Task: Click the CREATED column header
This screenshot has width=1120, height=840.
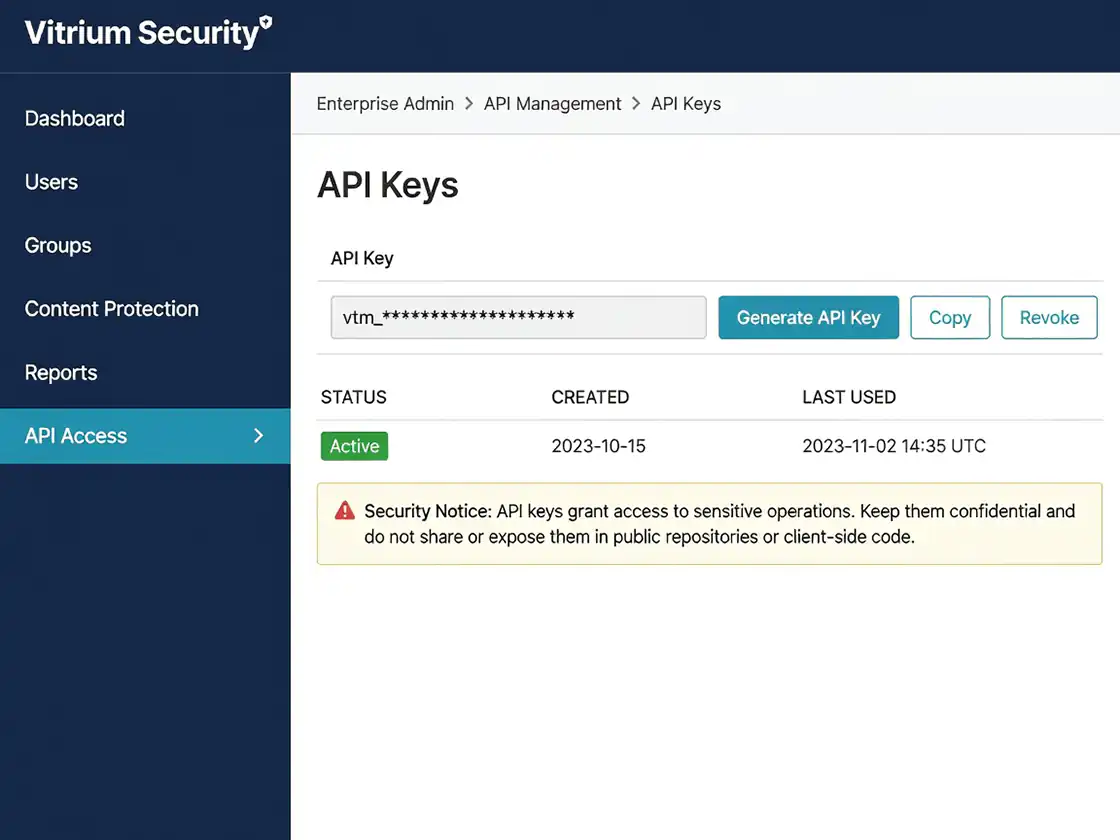Action: click(590, 397)
